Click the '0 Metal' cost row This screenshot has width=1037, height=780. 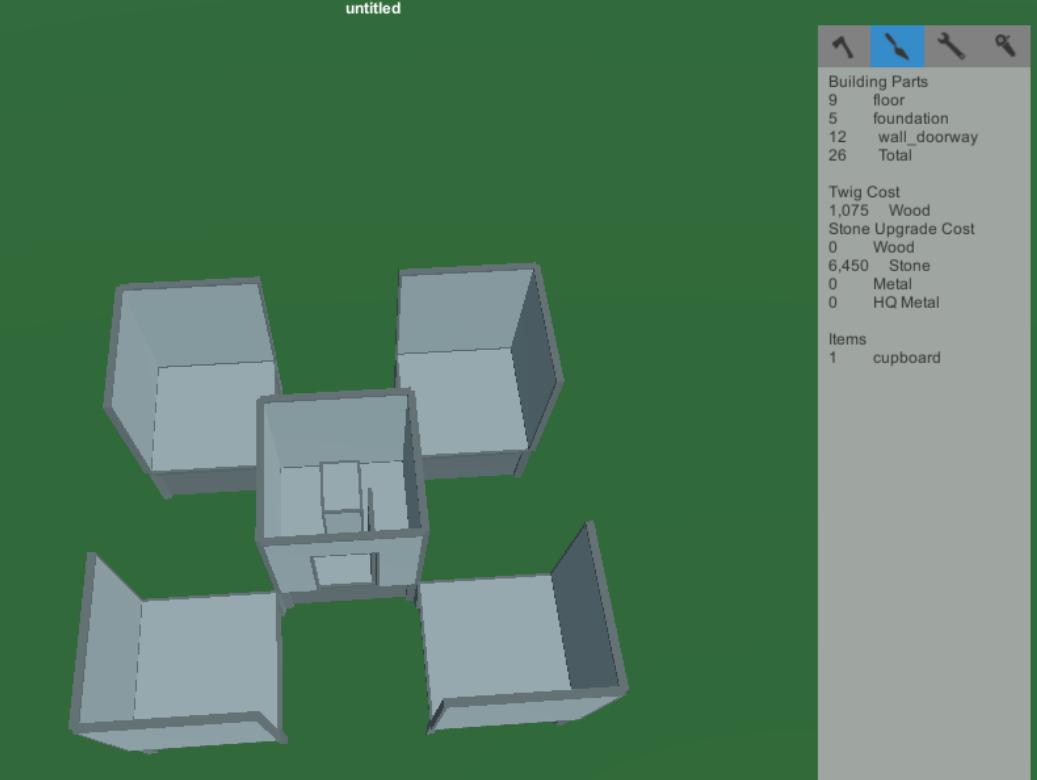click(x=870, y=284)
